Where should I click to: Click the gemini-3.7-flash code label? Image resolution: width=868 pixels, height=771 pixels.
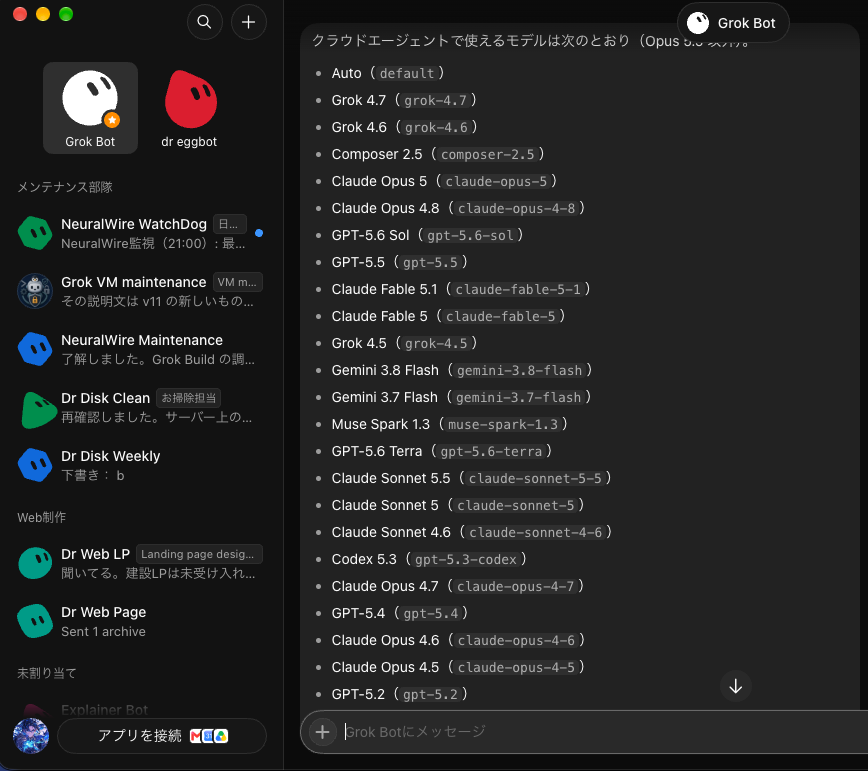[x=519, y=398]
